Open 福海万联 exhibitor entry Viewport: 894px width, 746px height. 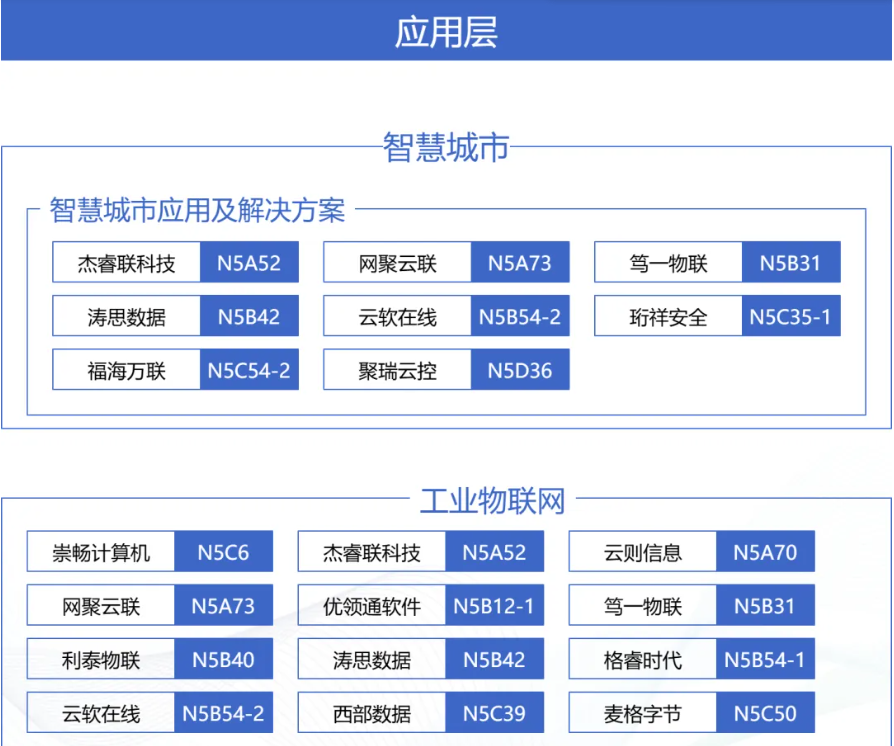coord(126,371)
